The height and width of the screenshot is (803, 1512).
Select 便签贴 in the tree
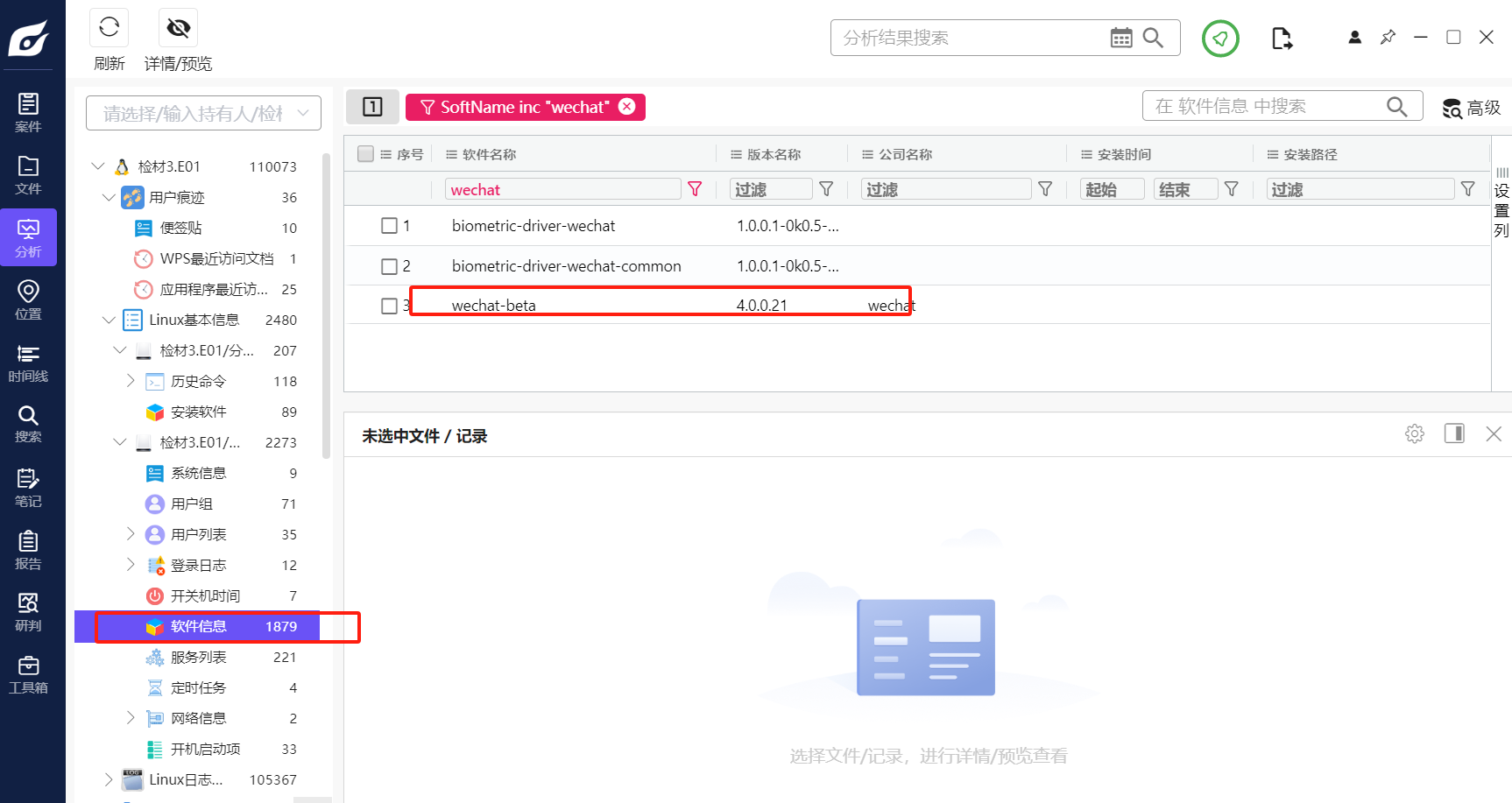coord(180,228)
